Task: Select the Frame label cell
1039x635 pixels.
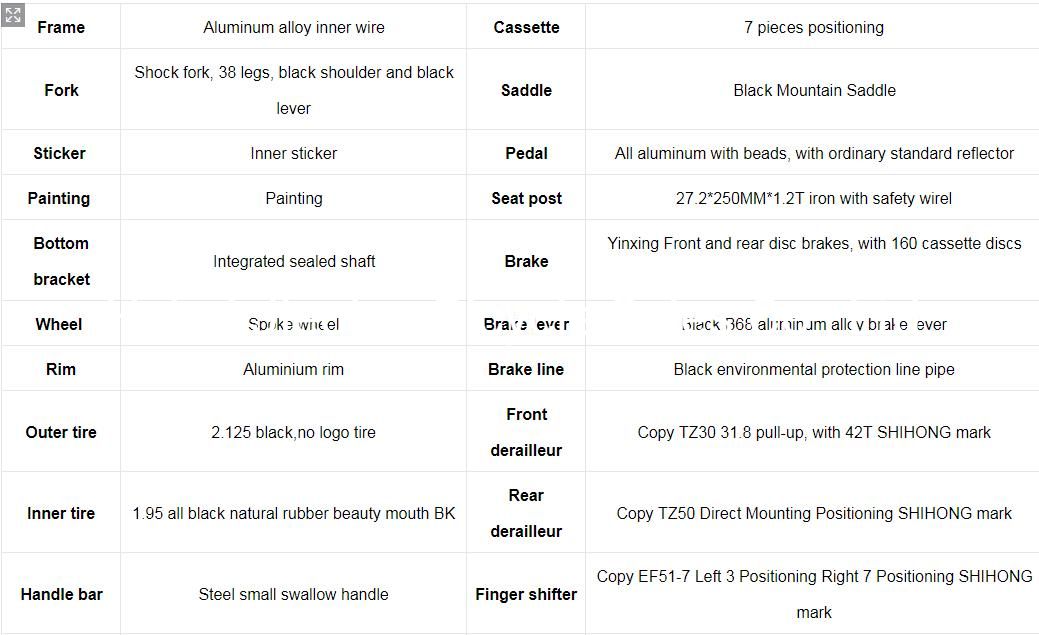Action: coord(61,27)
